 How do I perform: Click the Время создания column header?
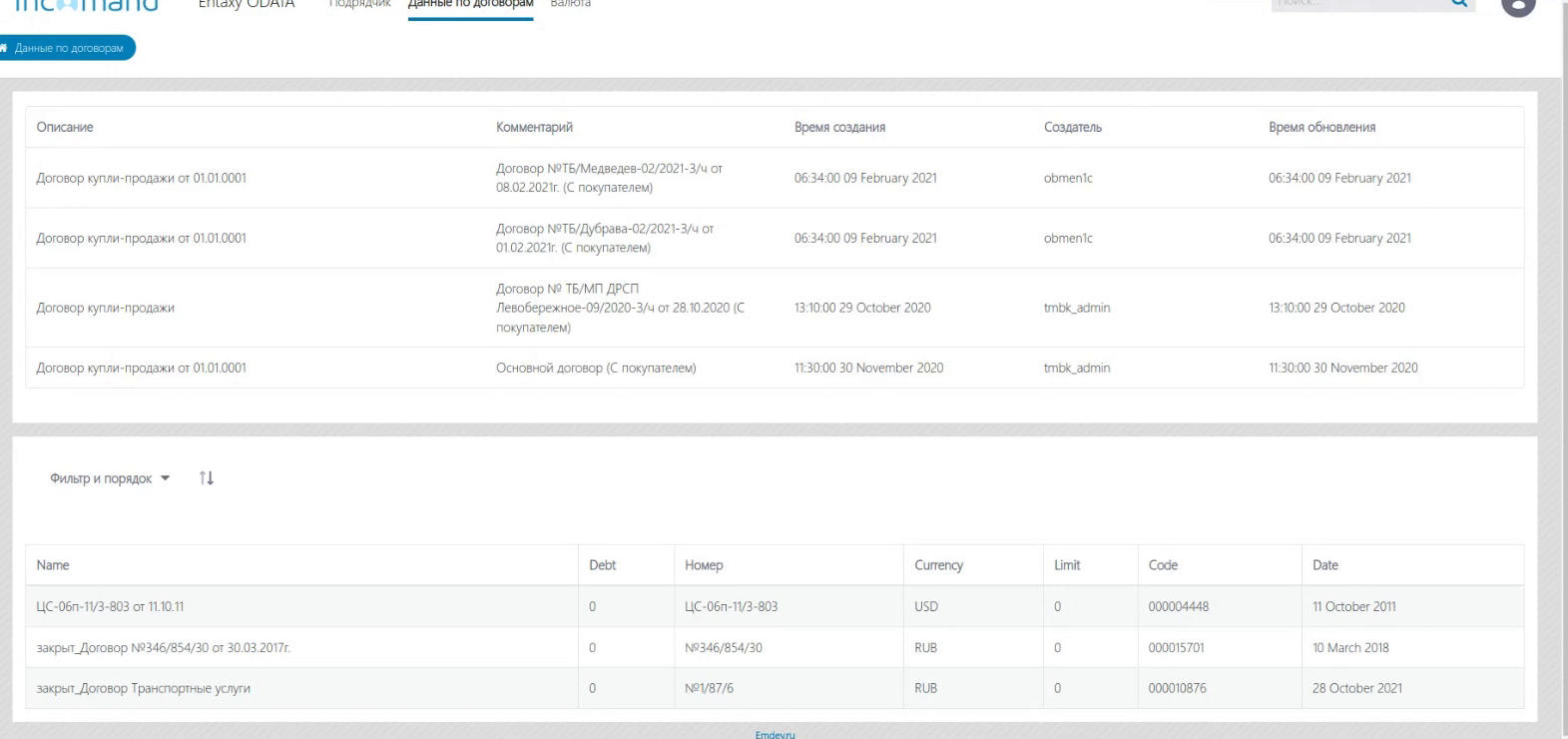(839, 127)
